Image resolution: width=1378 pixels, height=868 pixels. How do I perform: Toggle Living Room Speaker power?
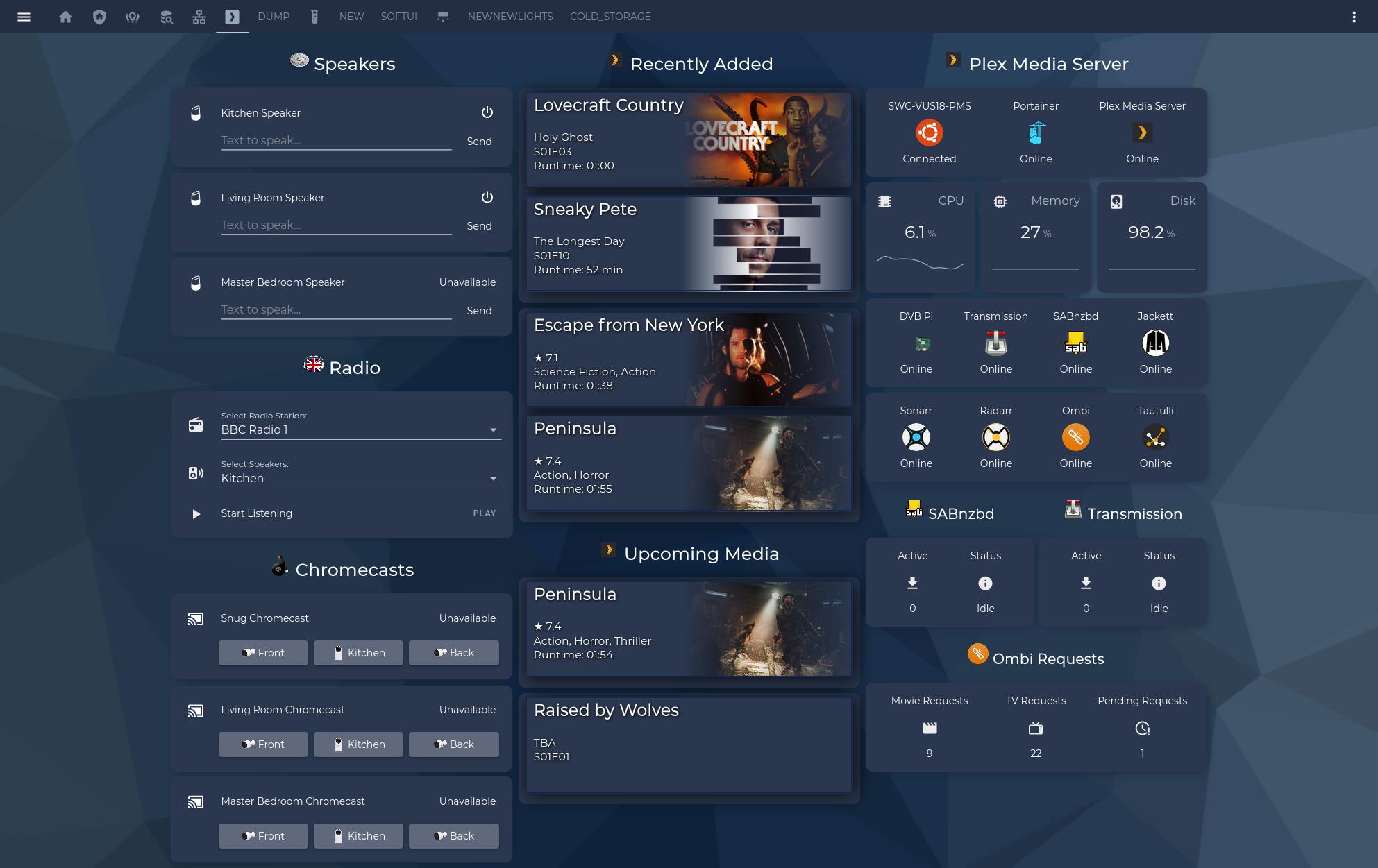[487, 197]
